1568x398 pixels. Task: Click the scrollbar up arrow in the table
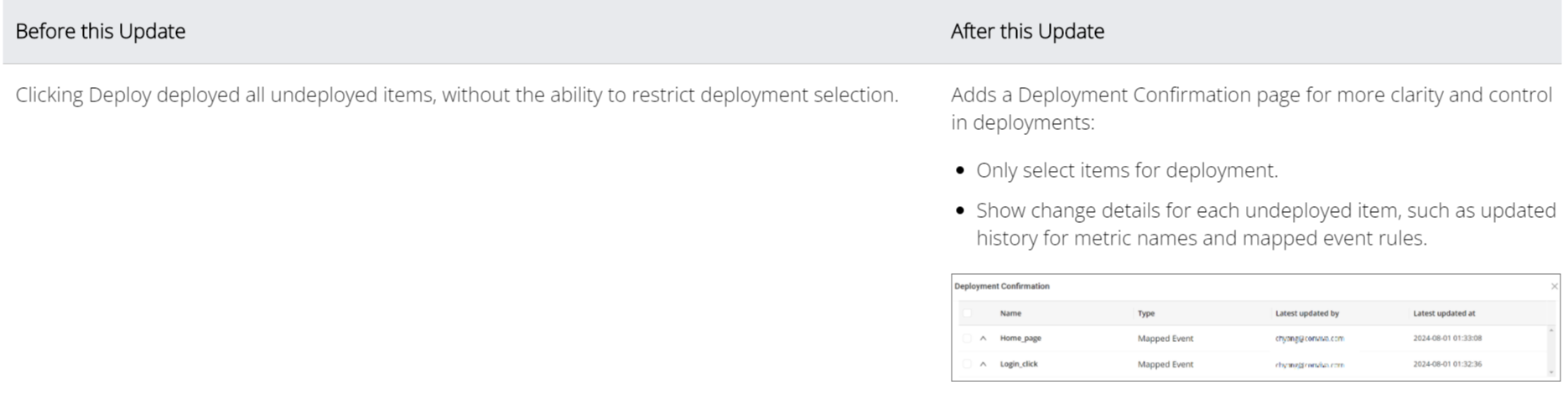1554,330
